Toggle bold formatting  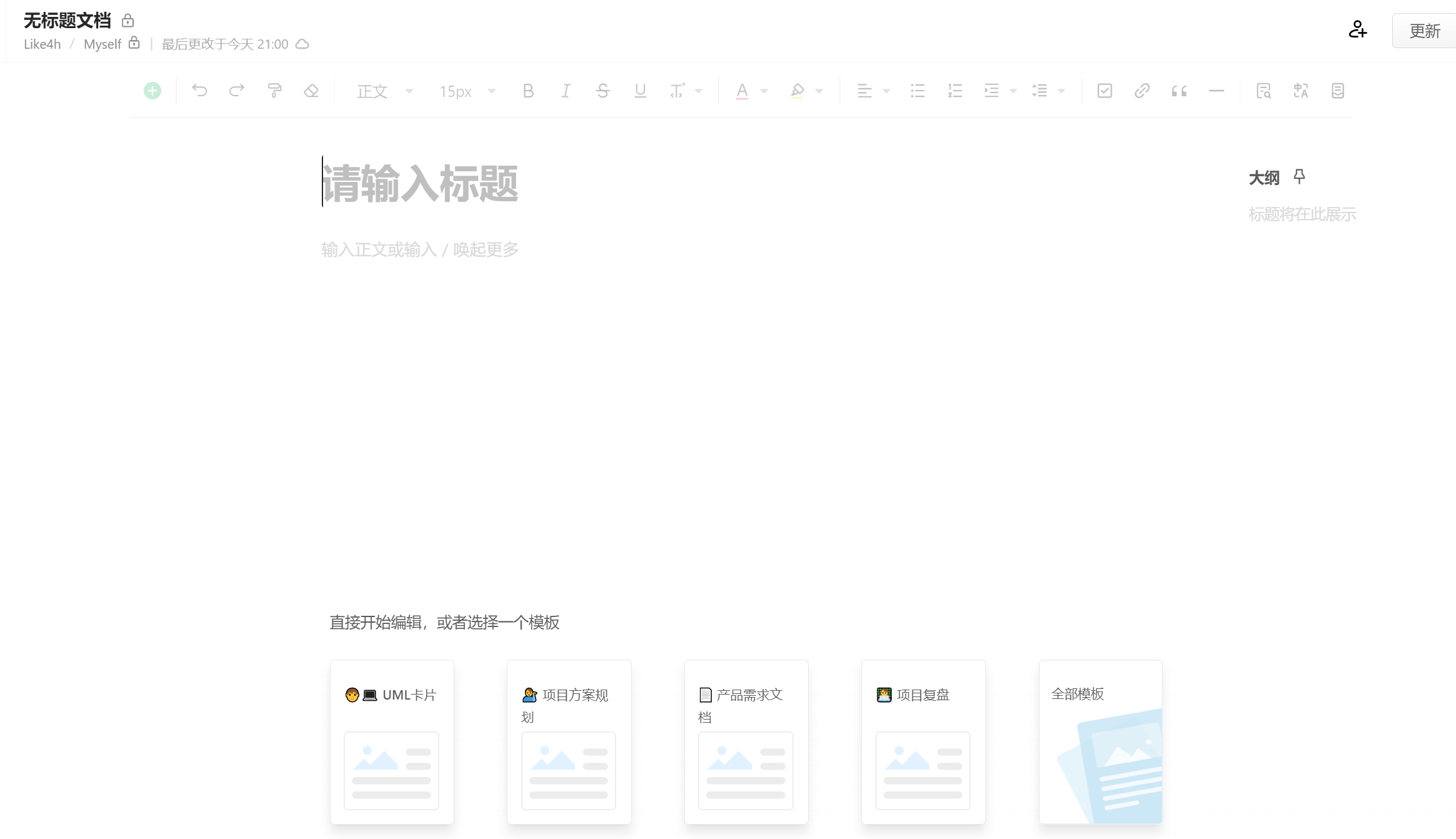tap(528, 91)
